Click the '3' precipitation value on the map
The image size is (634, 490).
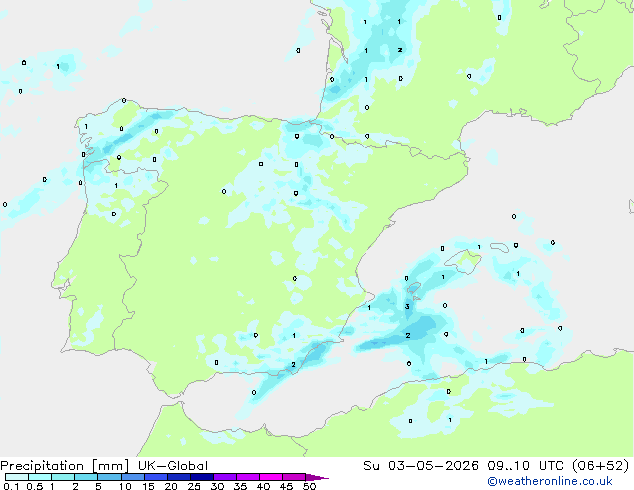coord(407,306)
